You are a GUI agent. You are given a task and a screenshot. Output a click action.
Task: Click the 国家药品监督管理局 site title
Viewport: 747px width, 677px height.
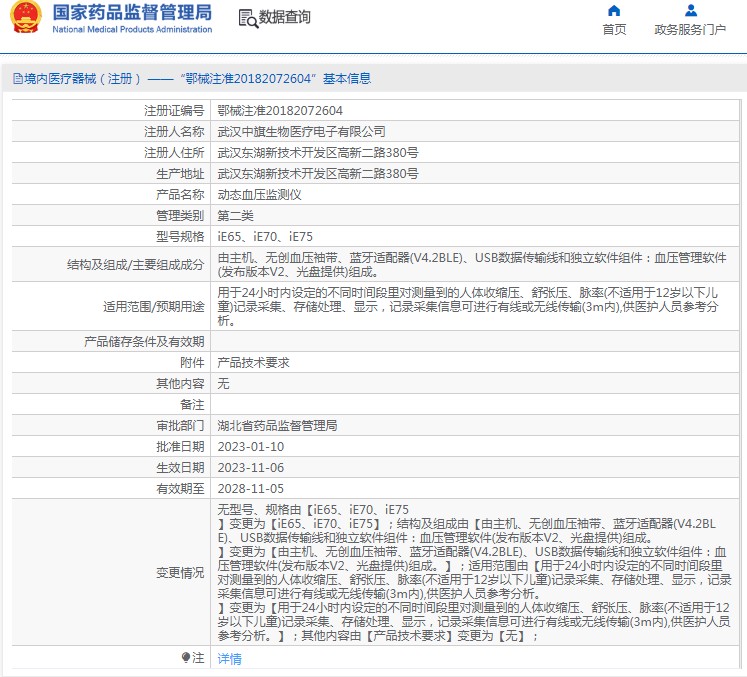click(131, 12)
